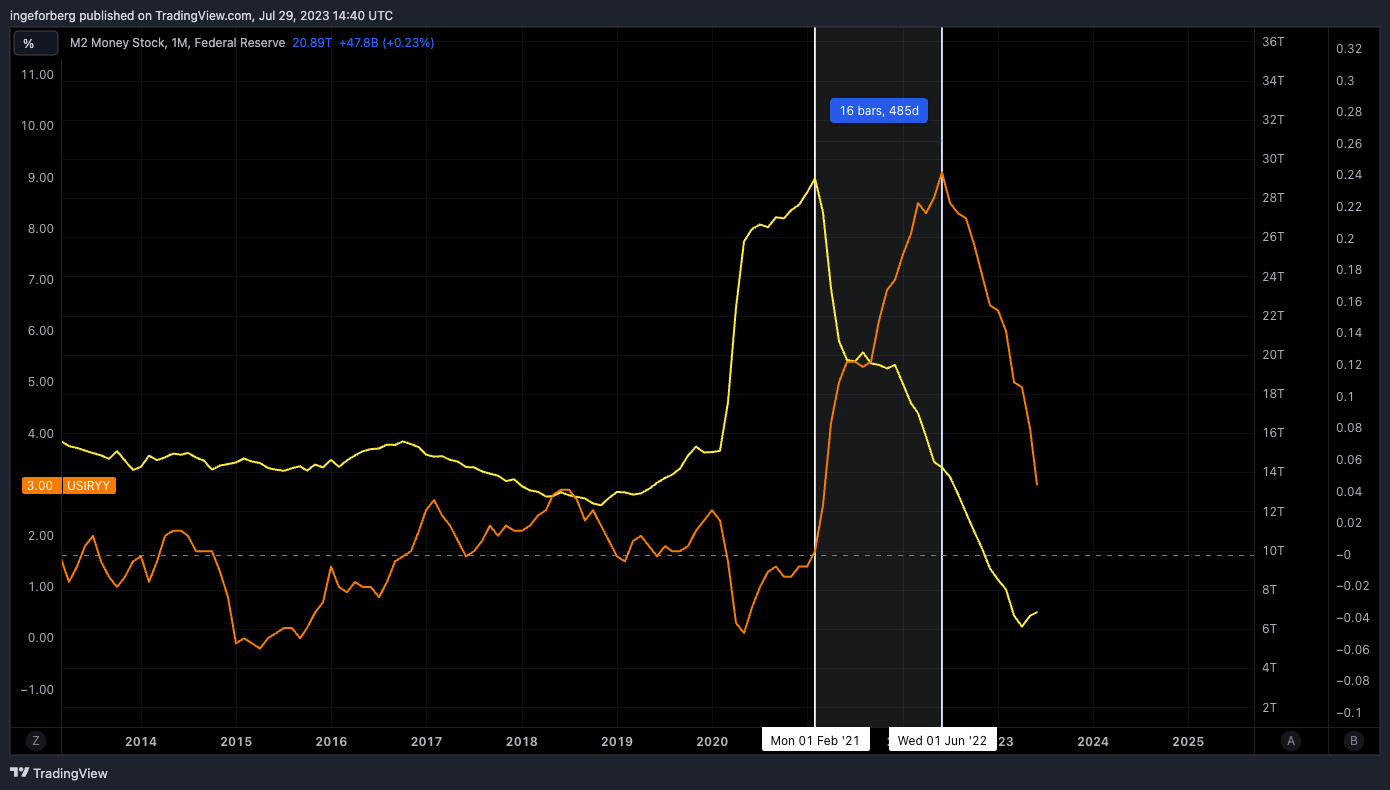1390x790 pixels.
Task: Click the 20.89T legend value
Action: (311, 43)
